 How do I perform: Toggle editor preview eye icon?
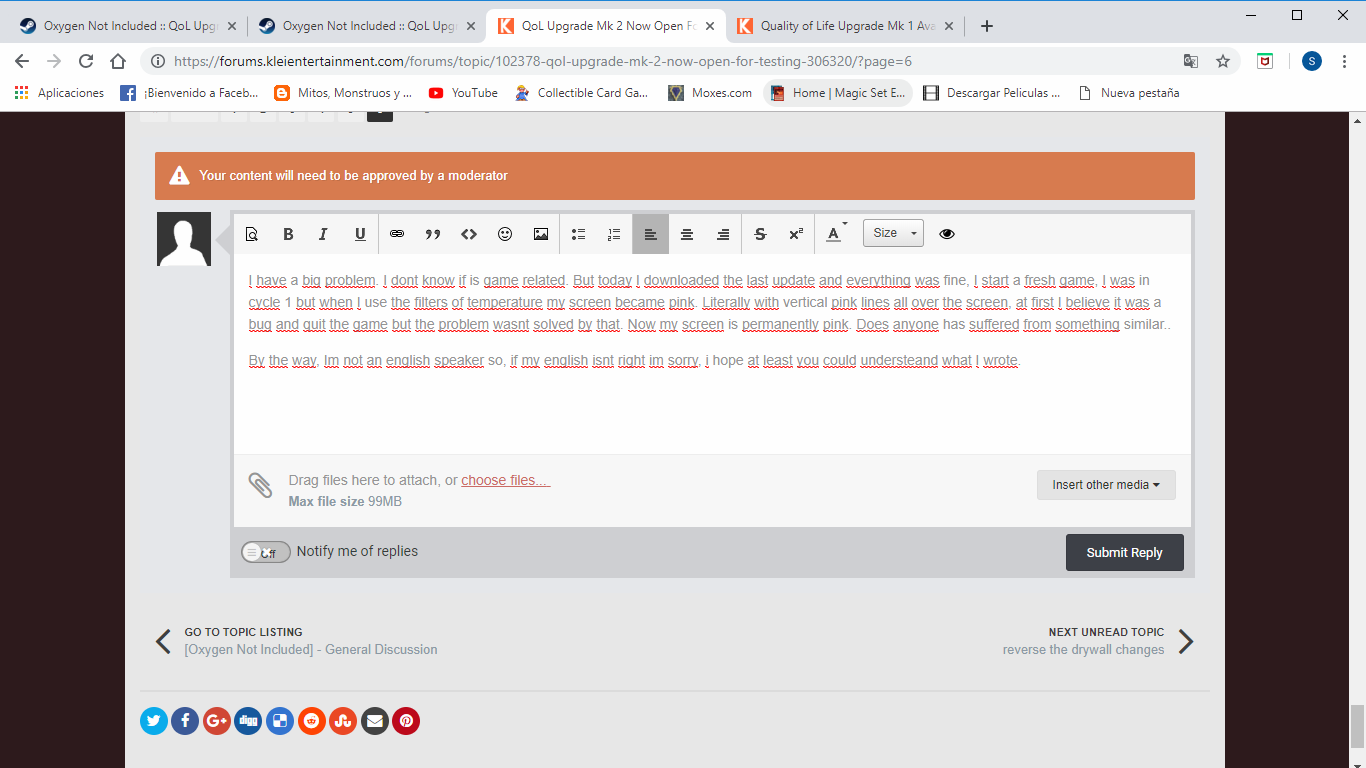coord(947,234)
